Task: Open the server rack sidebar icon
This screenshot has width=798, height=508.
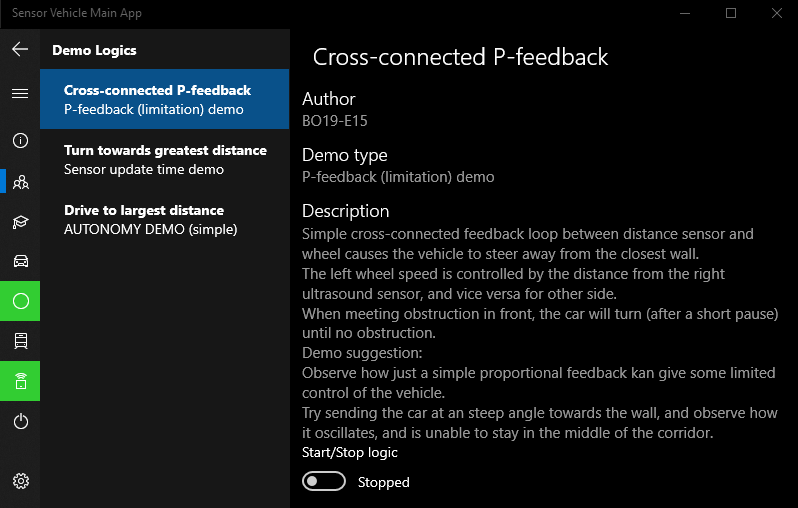Action: [x=20, y=341]
